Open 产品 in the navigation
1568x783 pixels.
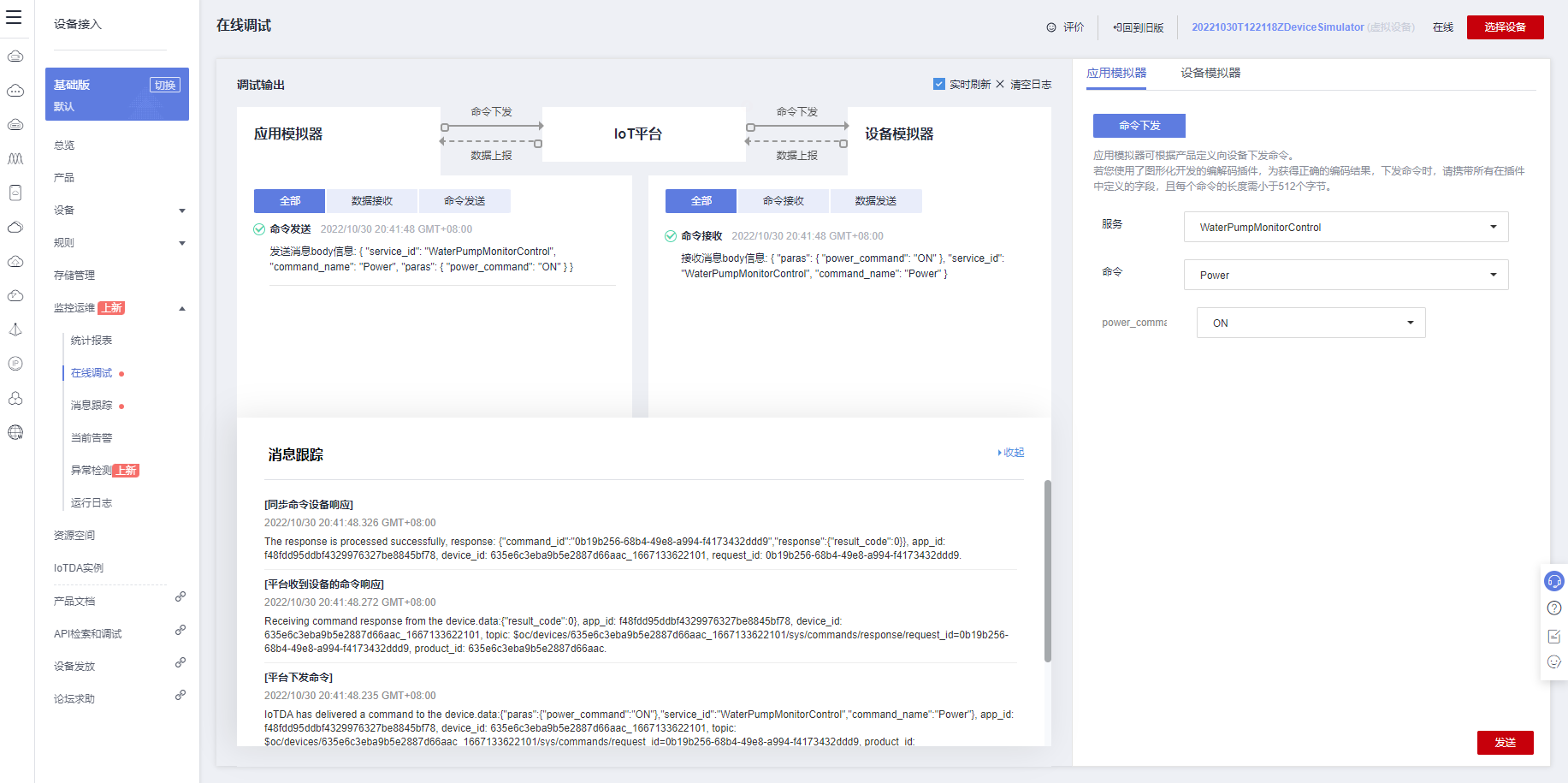[x=64, y=178]
